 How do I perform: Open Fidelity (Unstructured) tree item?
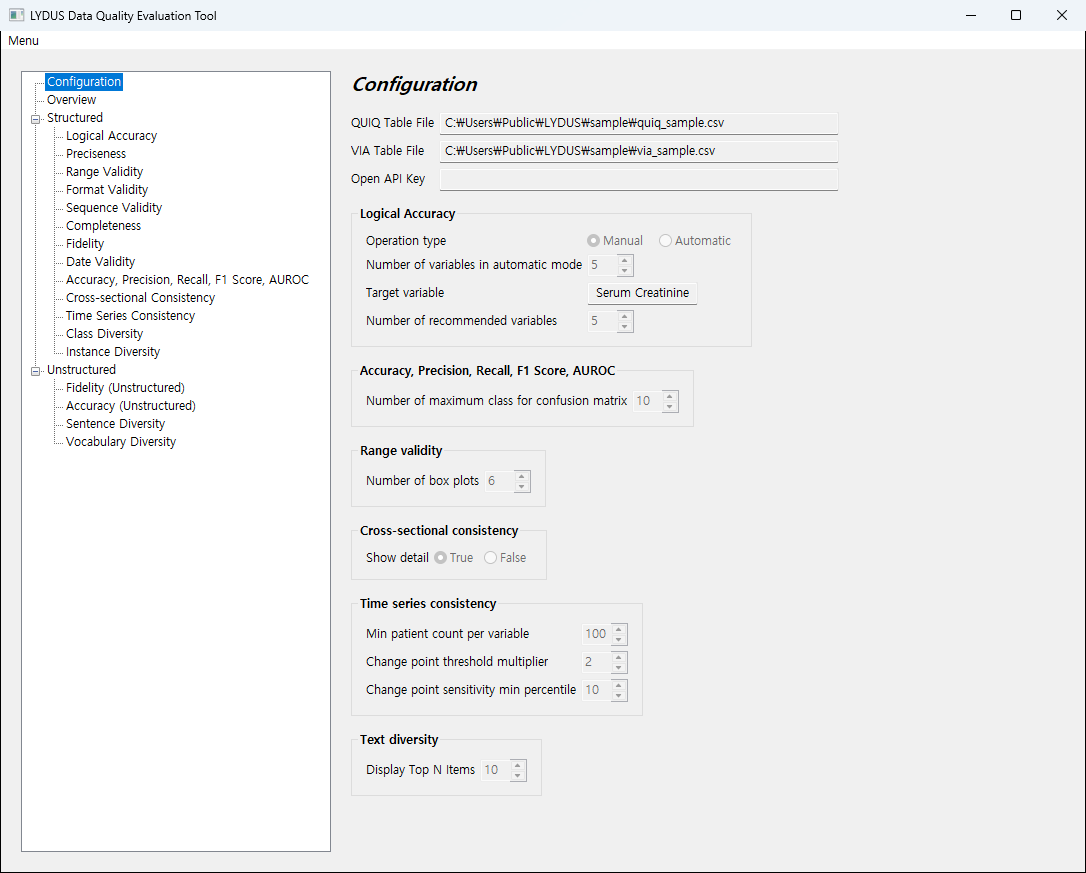point(125,388)
